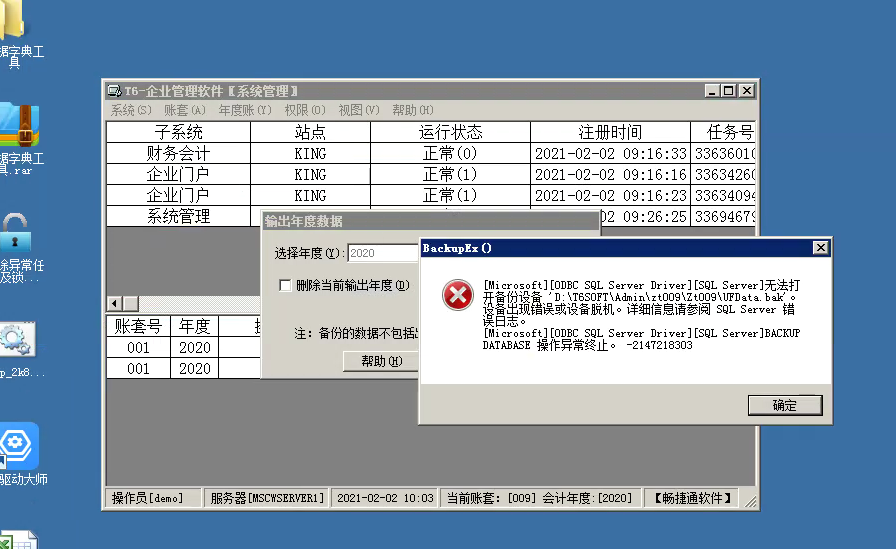Click the 2021-02-02 09:16:33 timestamp cell
Image resolution: width=896 pixels, height=549 pixels.
click(x=610, y=153)
